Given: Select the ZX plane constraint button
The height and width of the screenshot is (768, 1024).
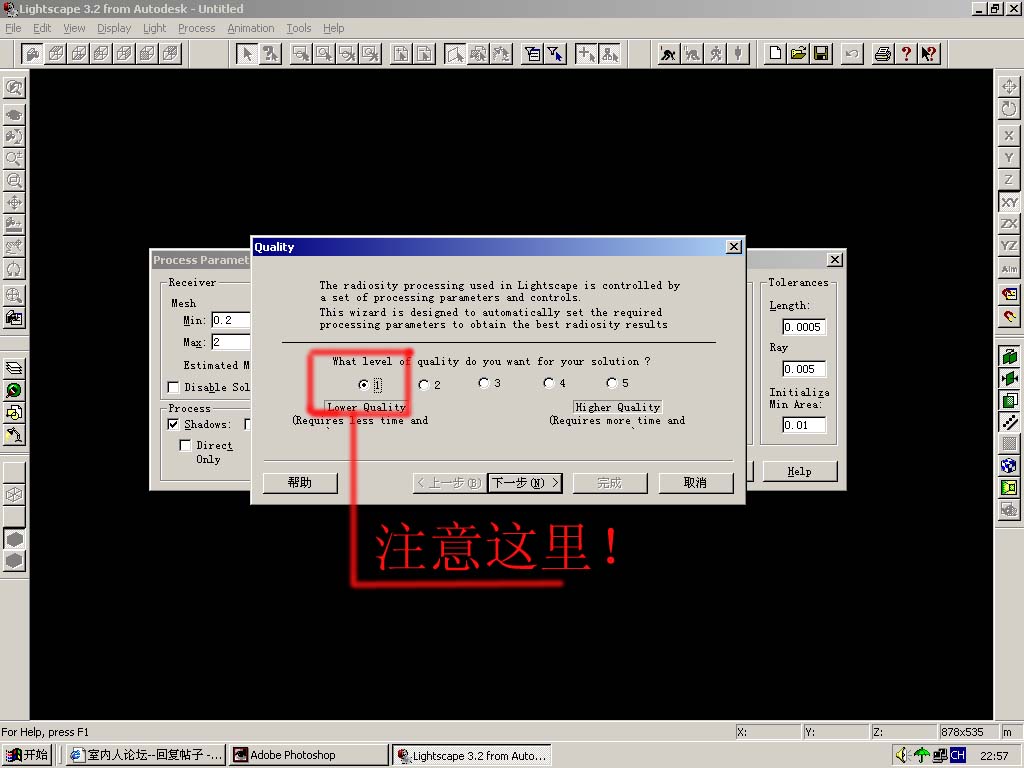Looking at the screenshot, I should [1009, 224].
